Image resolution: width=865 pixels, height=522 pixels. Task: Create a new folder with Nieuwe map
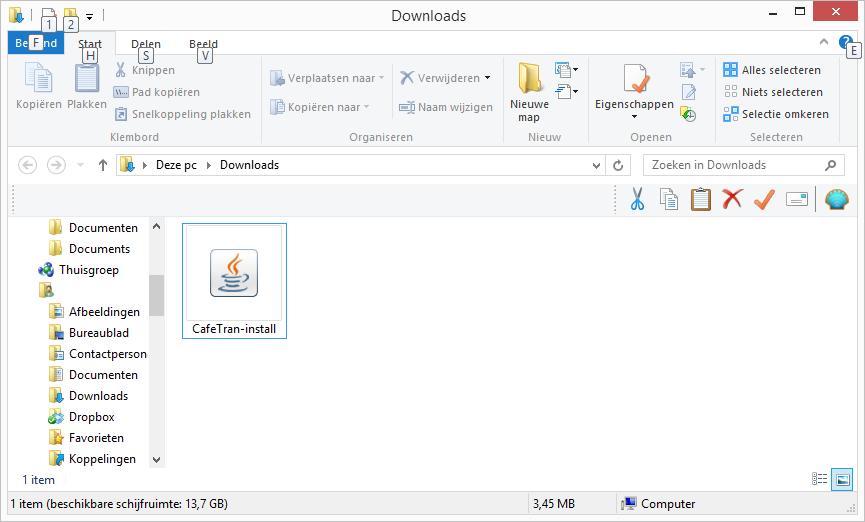[529, 92]
